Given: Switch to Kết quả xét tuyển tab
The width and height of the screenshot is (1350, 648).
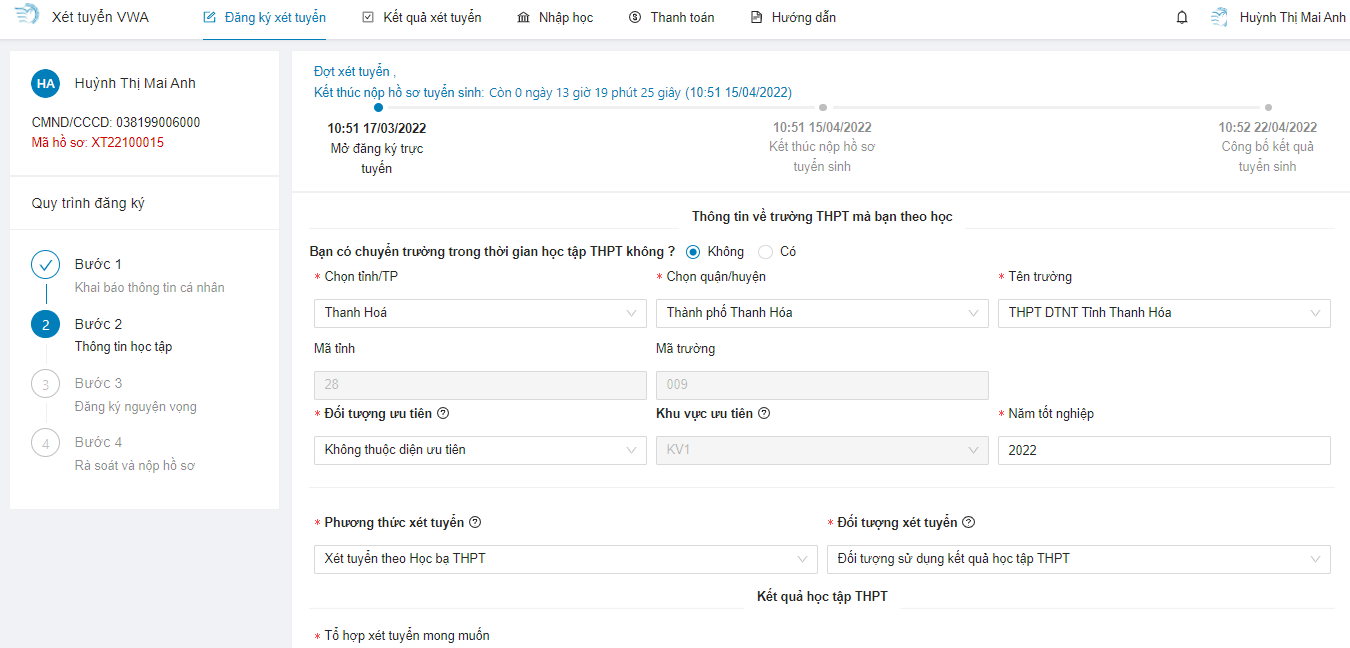Looking at the screenshot, I should click(421, 17).
